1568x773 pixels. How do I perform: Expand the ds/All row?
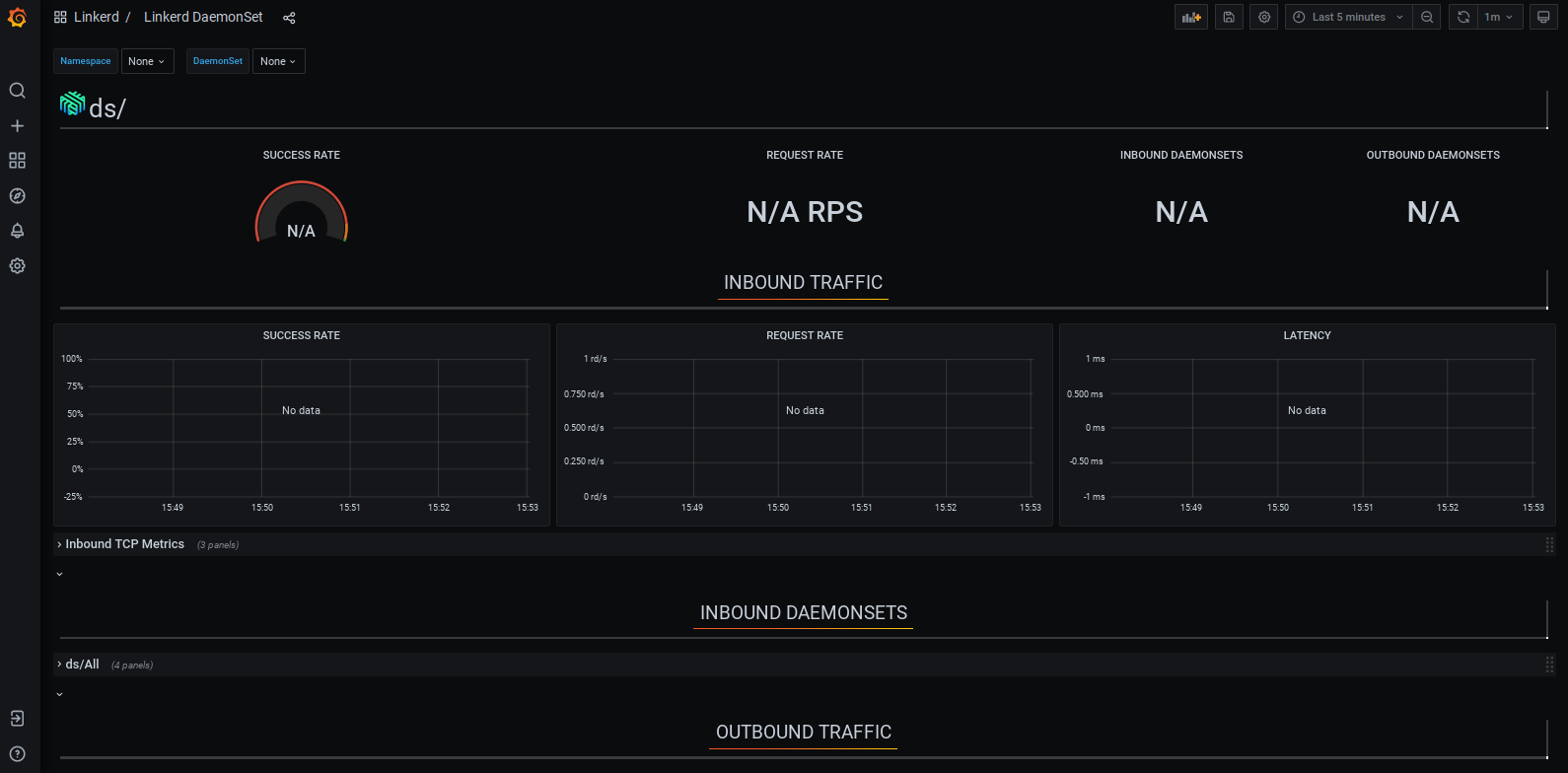pyautogui.click(x=82, y=665)
